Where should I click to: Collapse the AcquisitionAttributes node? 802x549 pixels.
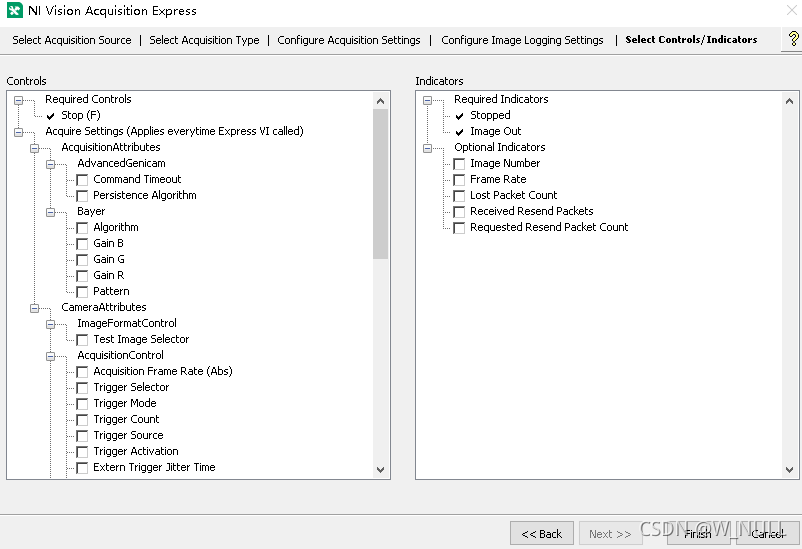(34, 148)
